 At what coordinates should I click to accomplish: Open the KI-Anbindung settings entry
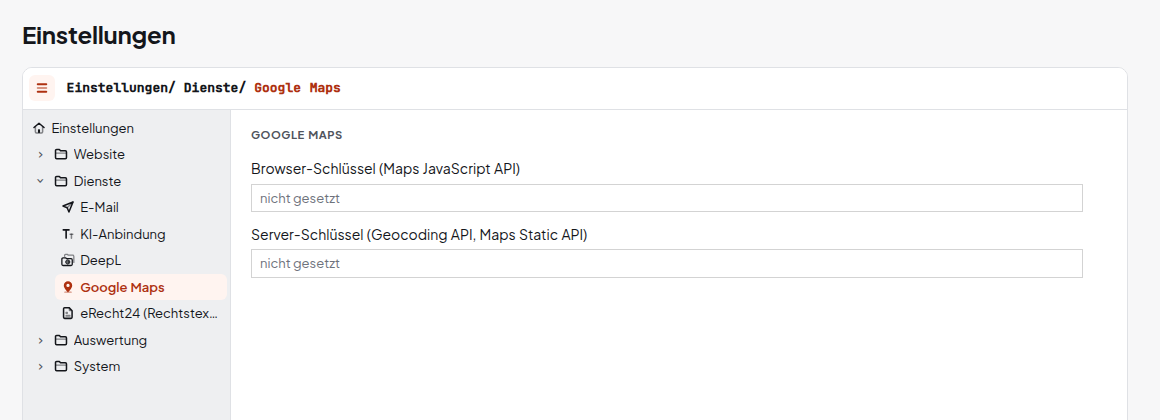(x=123, y=235)
